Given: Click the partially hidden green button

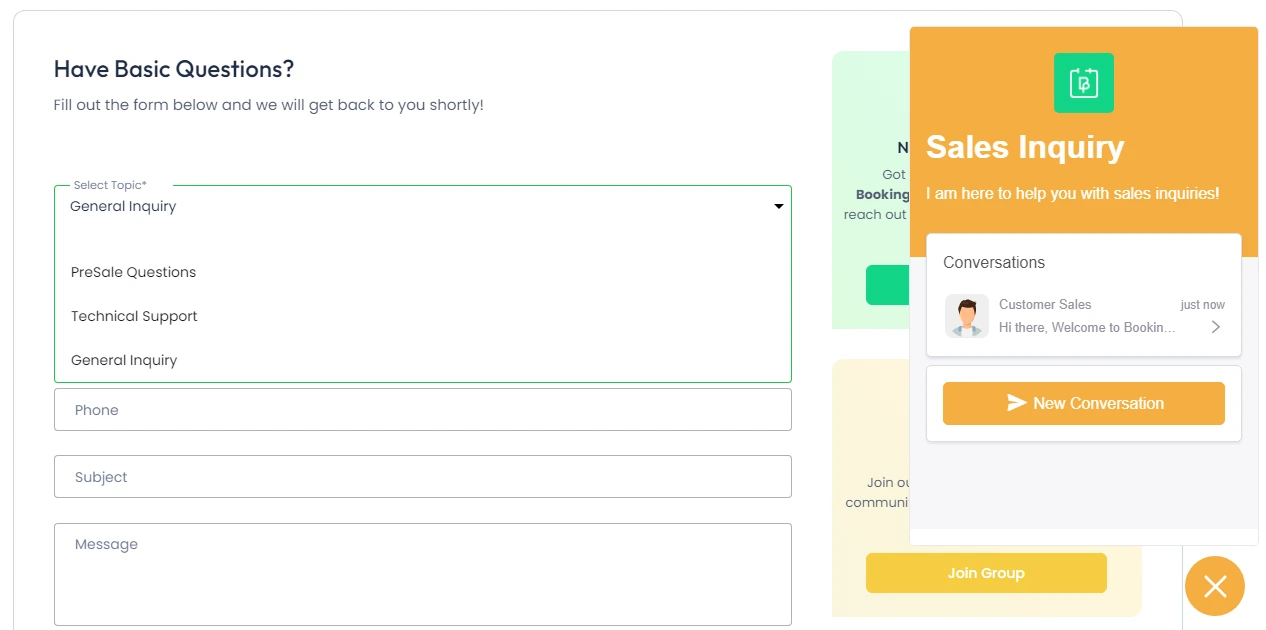Looking at the screenshot, I should pyautogui.click(x=887, y=285).
